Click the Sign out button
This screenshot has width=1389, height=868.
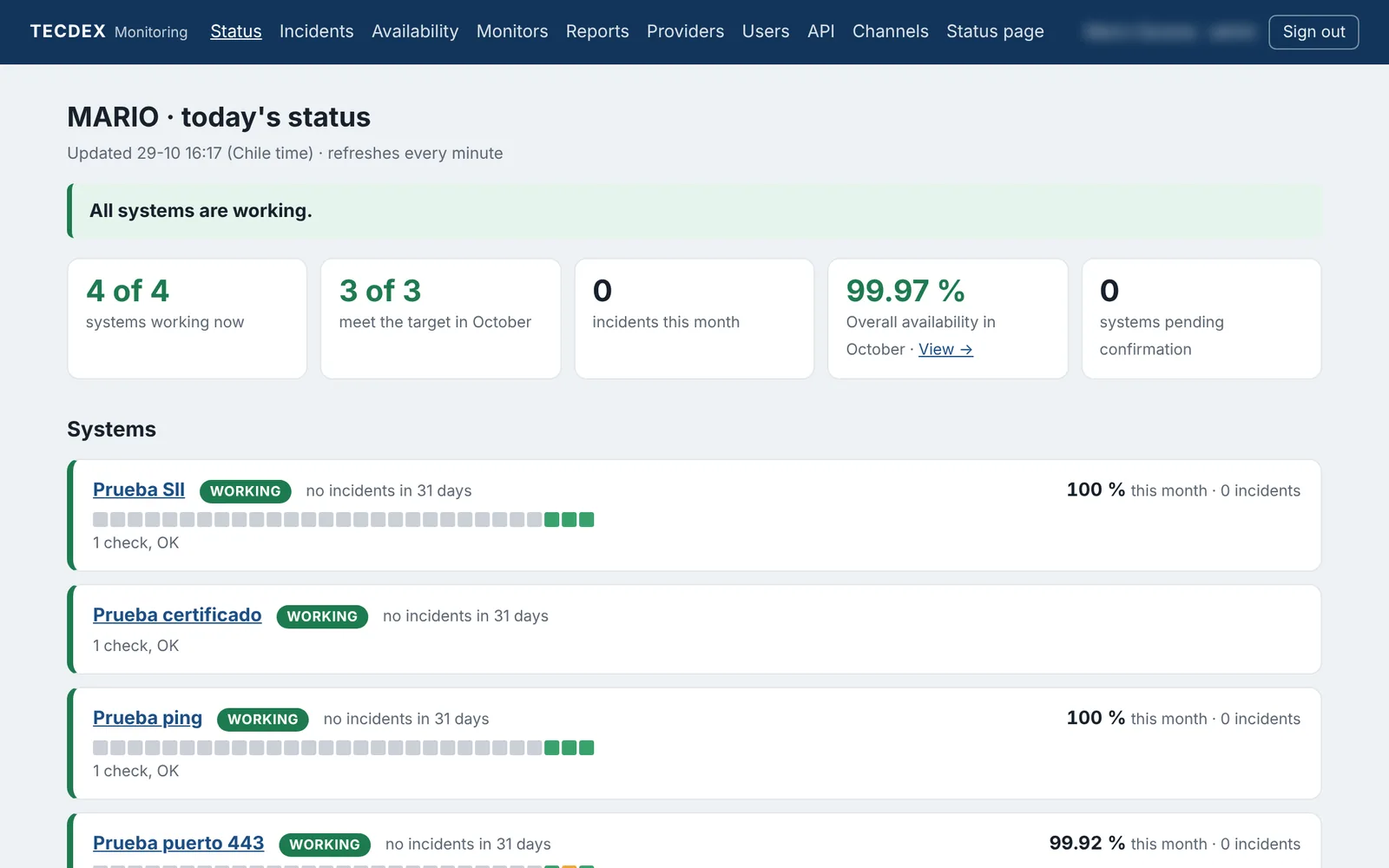(1313, 32)
